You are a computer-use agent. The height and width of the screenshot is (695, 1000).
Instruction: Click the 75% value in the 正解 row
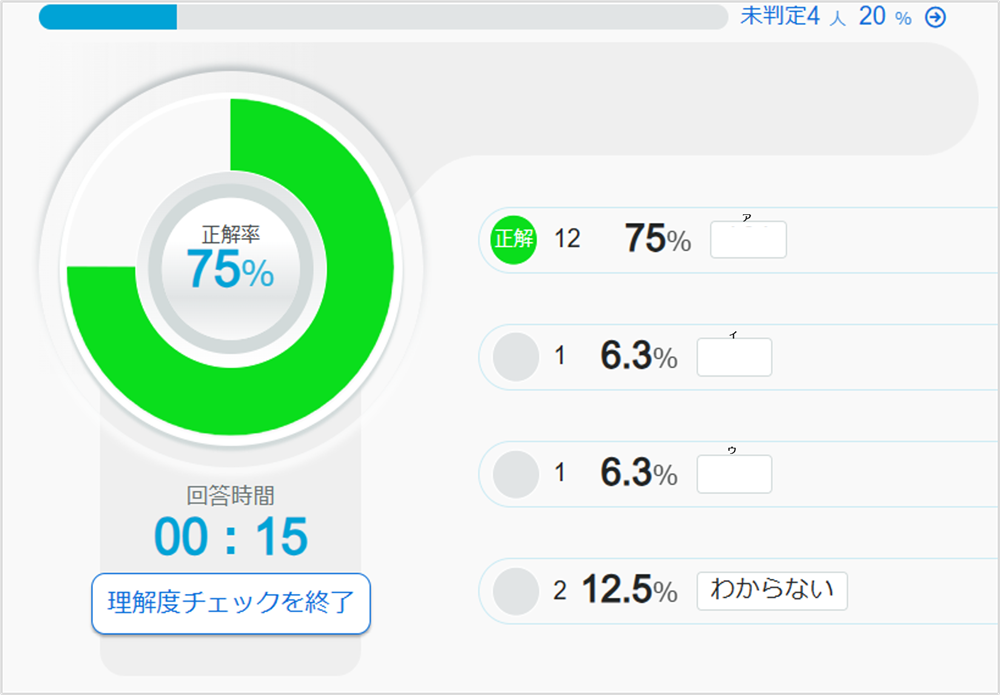657,240
